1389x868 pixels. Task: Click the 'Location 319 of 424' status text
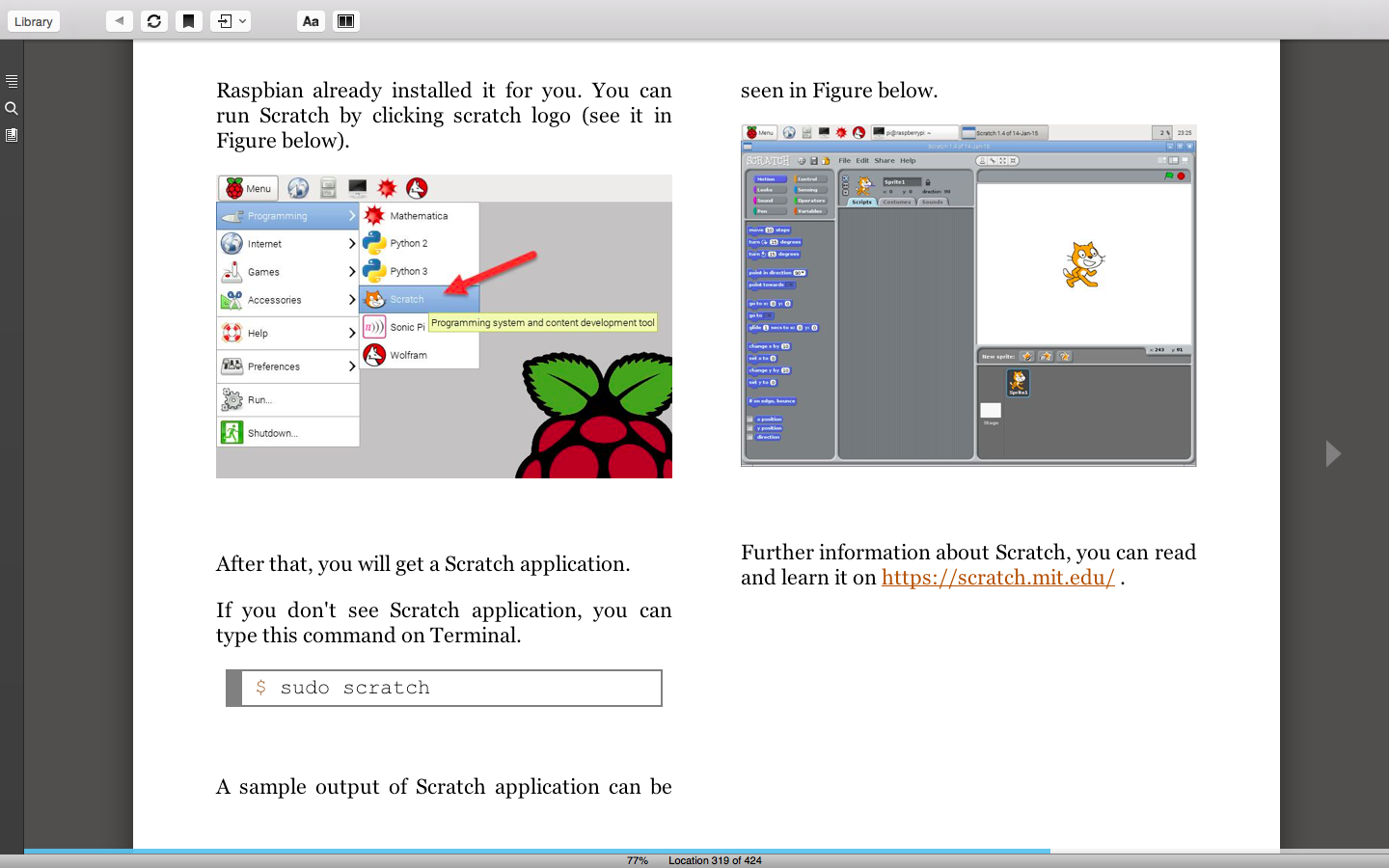[715, 860]
